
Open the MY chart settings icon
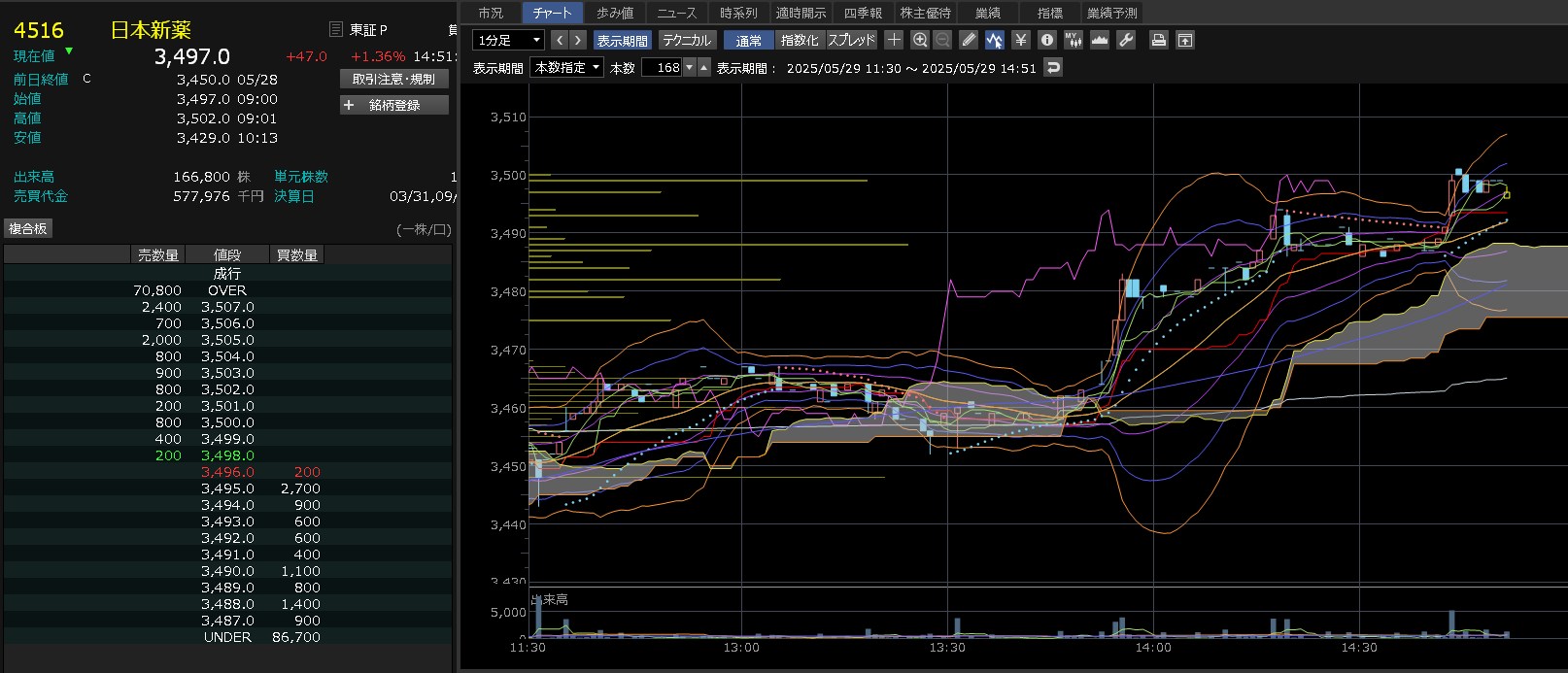pyautogui.click(x=1073, y=40)
